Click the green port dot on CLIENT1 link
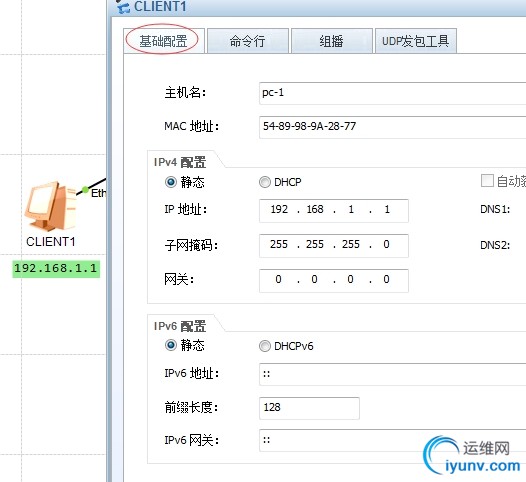526x482 pixels. pyautogui.click(x=85, y=190)
